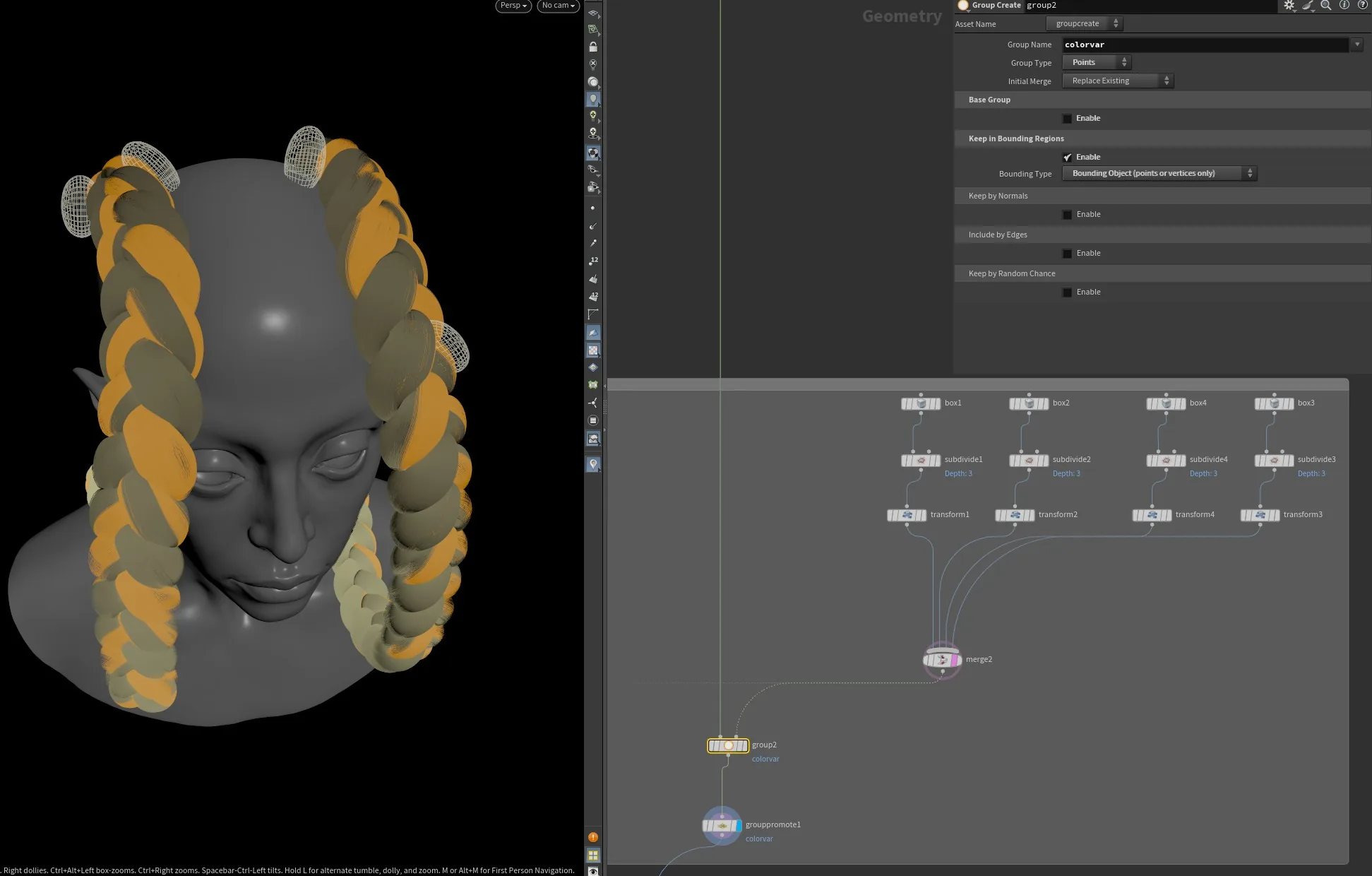The height and width of the screenshot is (876, 1372).
Task: Select the transform2 node
Action: point(1015,516)
